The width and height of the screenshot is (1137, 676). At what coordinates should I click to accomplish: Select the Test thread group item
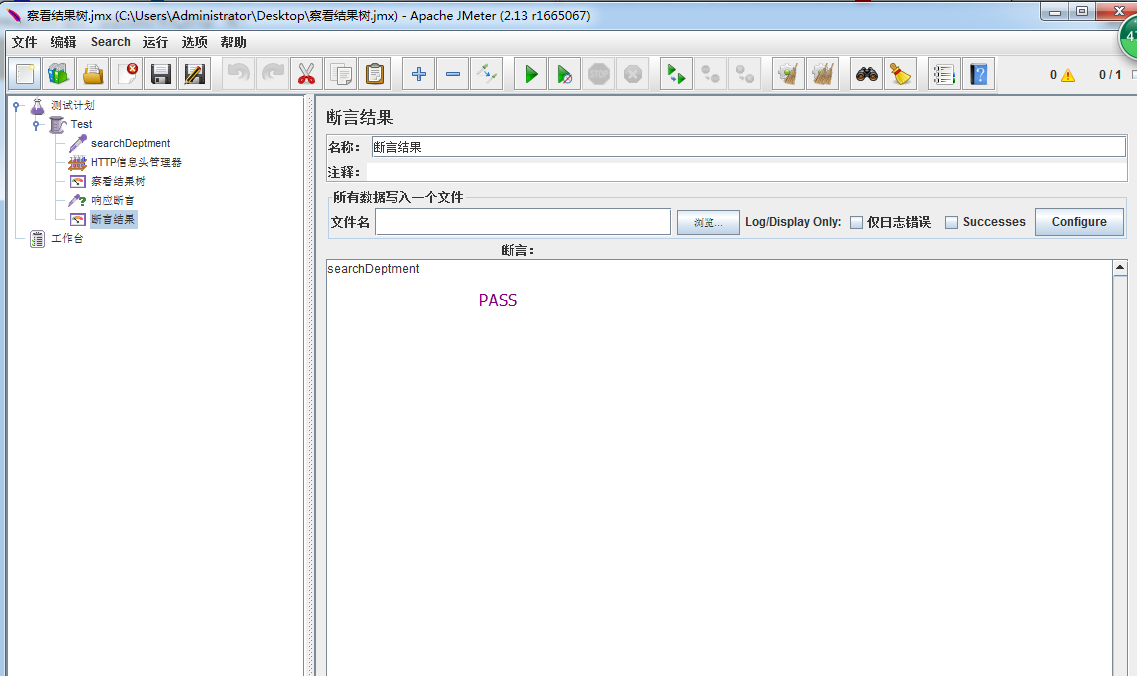[x=81, y=124]
